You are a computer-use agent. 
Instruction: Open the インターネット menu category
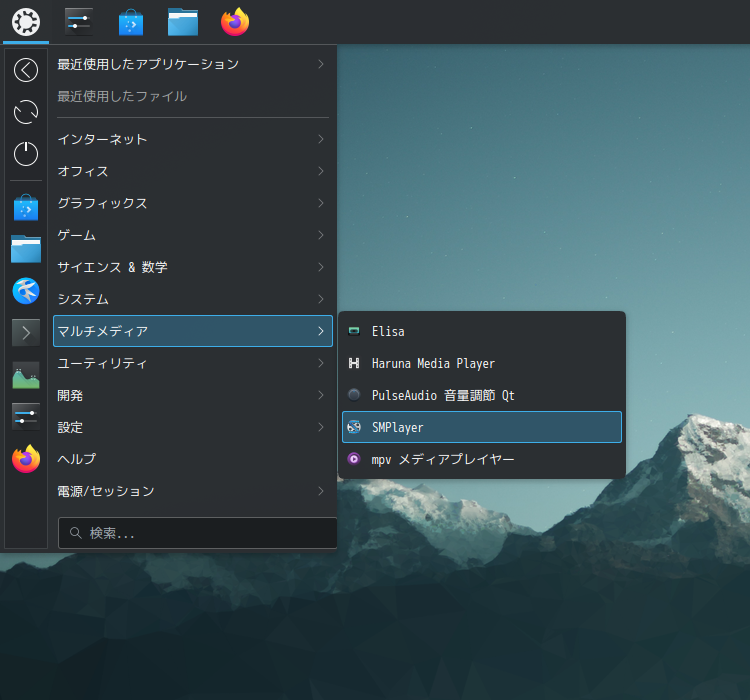point(193,139)
